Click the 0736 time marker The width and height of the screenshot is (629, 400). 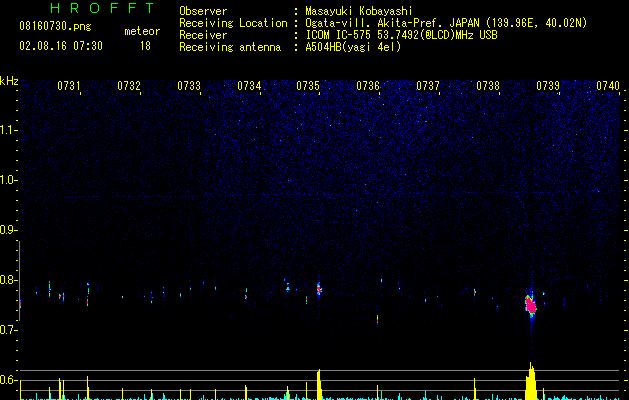(368, 86)
